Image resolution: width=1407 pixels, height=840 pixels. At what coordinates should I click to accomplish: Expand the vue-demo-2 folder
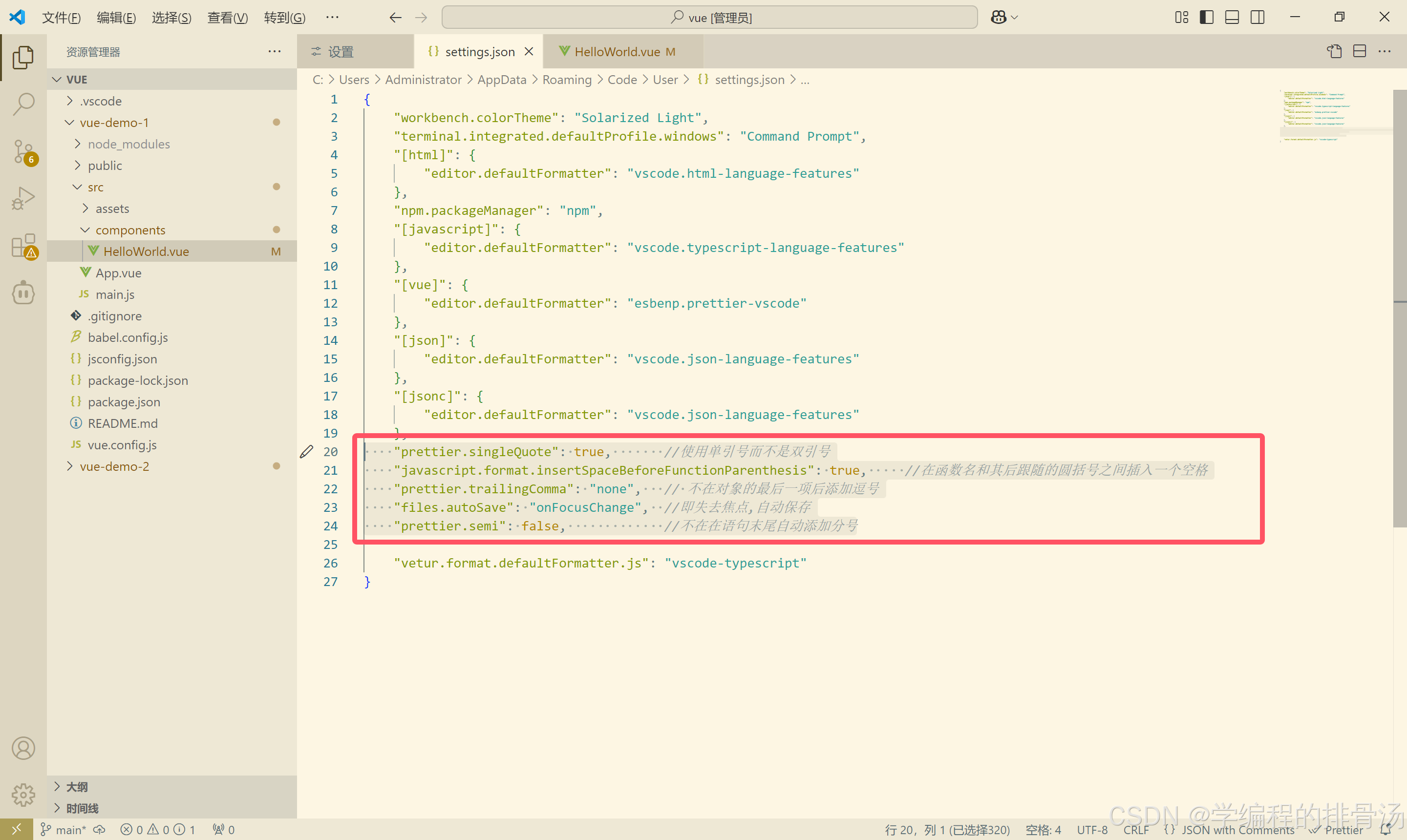114,466
